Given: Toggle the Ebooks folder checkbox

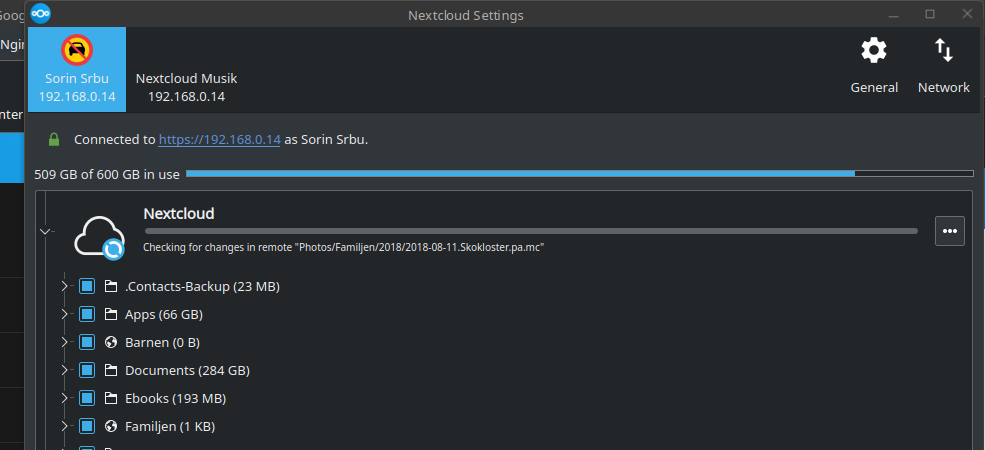Looking at the screenshot, I should [x=87, y=398].
